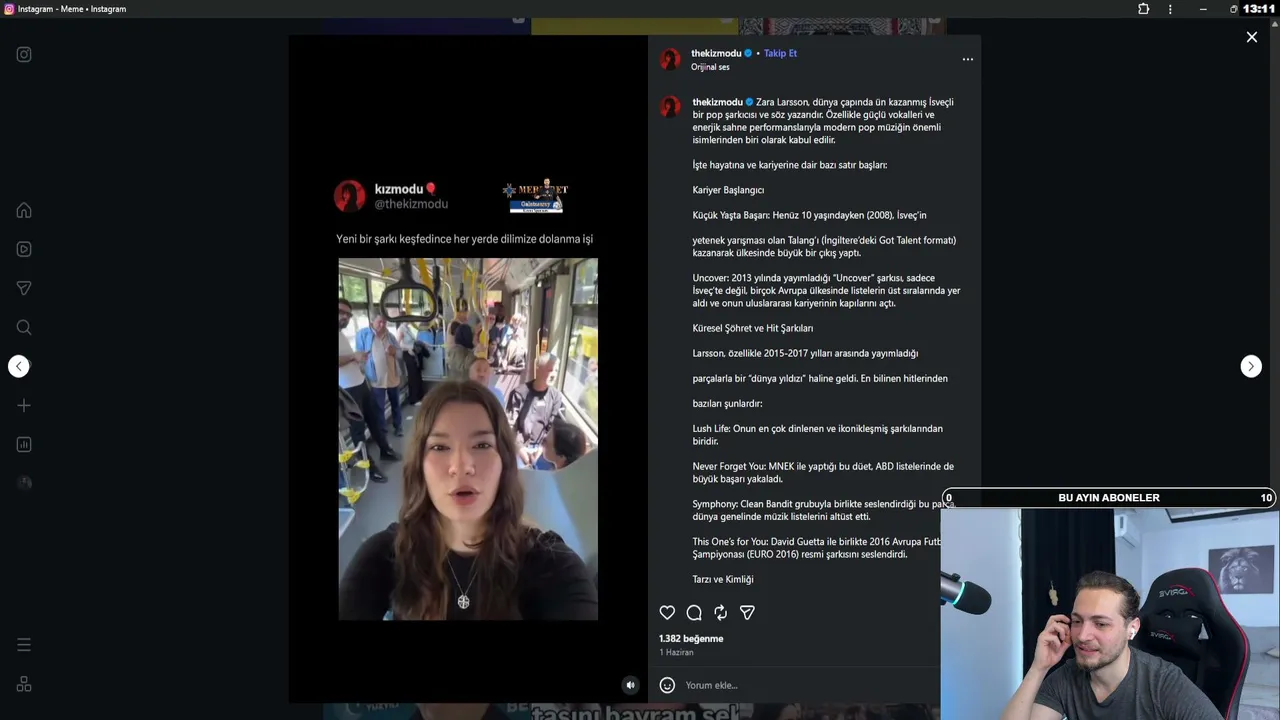Go to the next post
This screenshot has height=720, width=1280.
point(1251,366)
